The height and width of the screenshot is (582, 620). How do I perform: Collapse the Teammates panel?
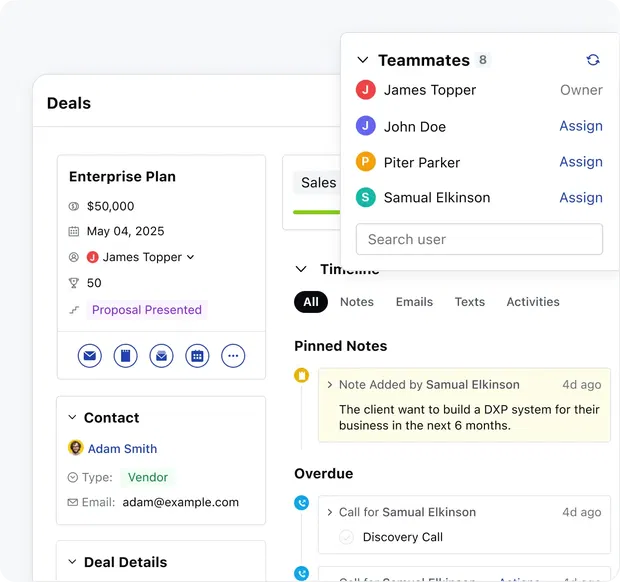[x=363, y=60]
